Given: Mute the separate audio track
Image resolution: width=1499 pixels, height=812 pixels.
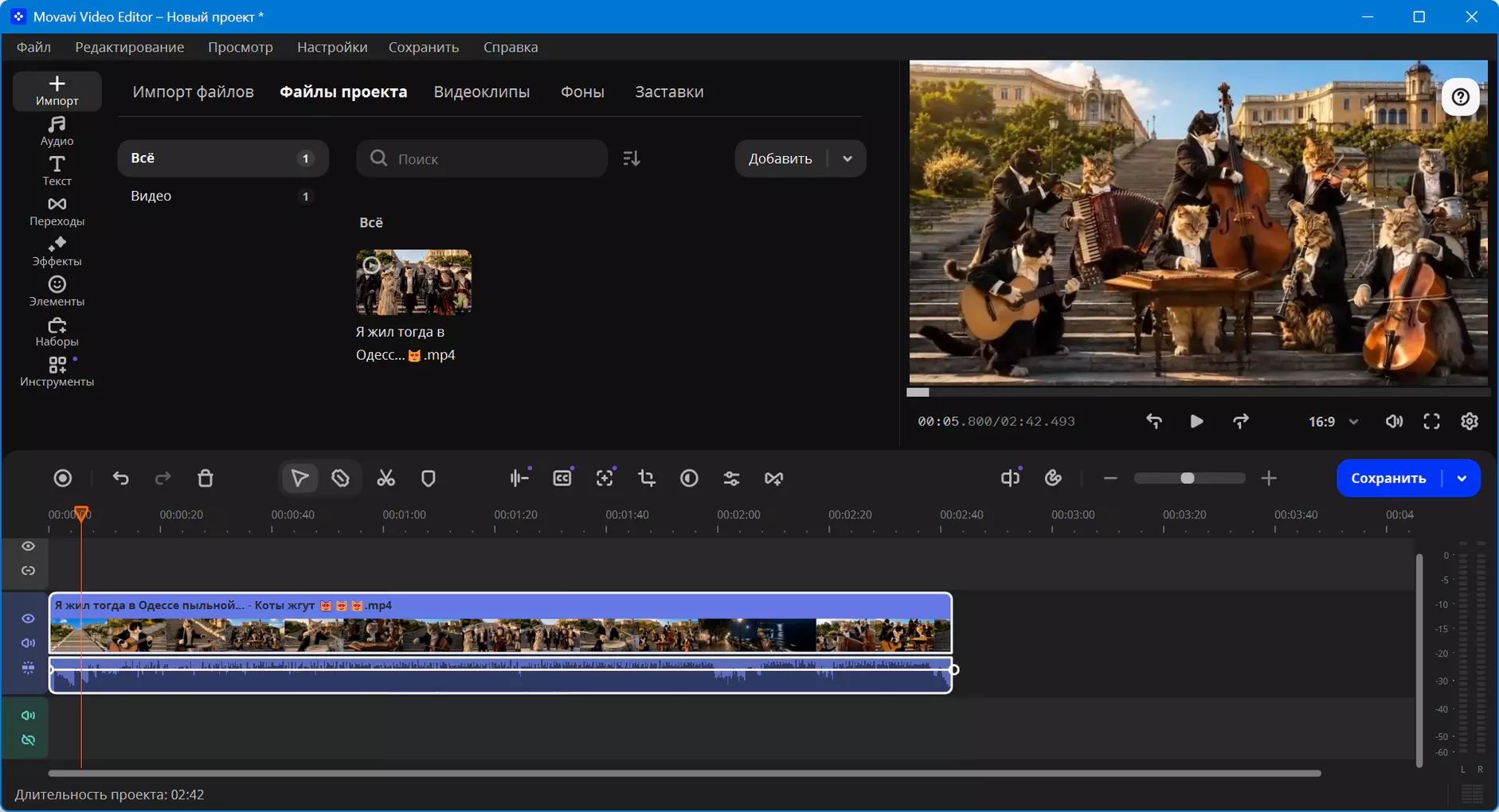Looking at the screenshot, I should click(x=28, y=716).
